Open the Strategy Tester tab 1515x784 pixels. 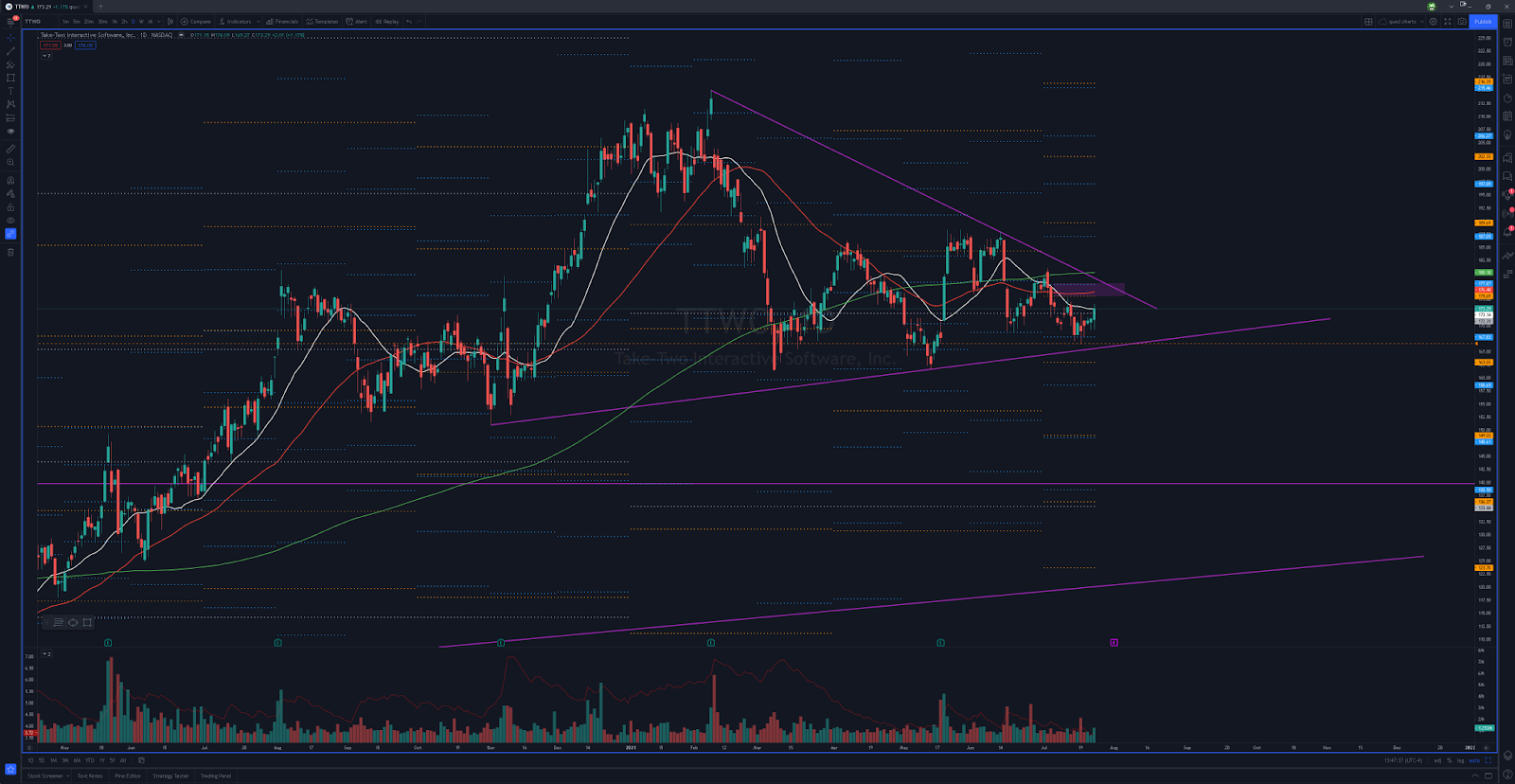coord(170,775)
